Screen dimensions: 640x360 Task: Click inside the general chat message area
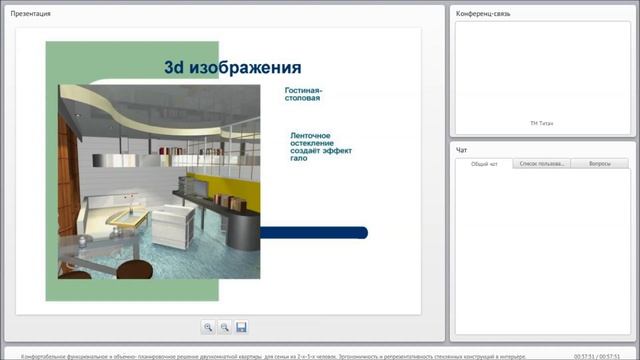543,251
